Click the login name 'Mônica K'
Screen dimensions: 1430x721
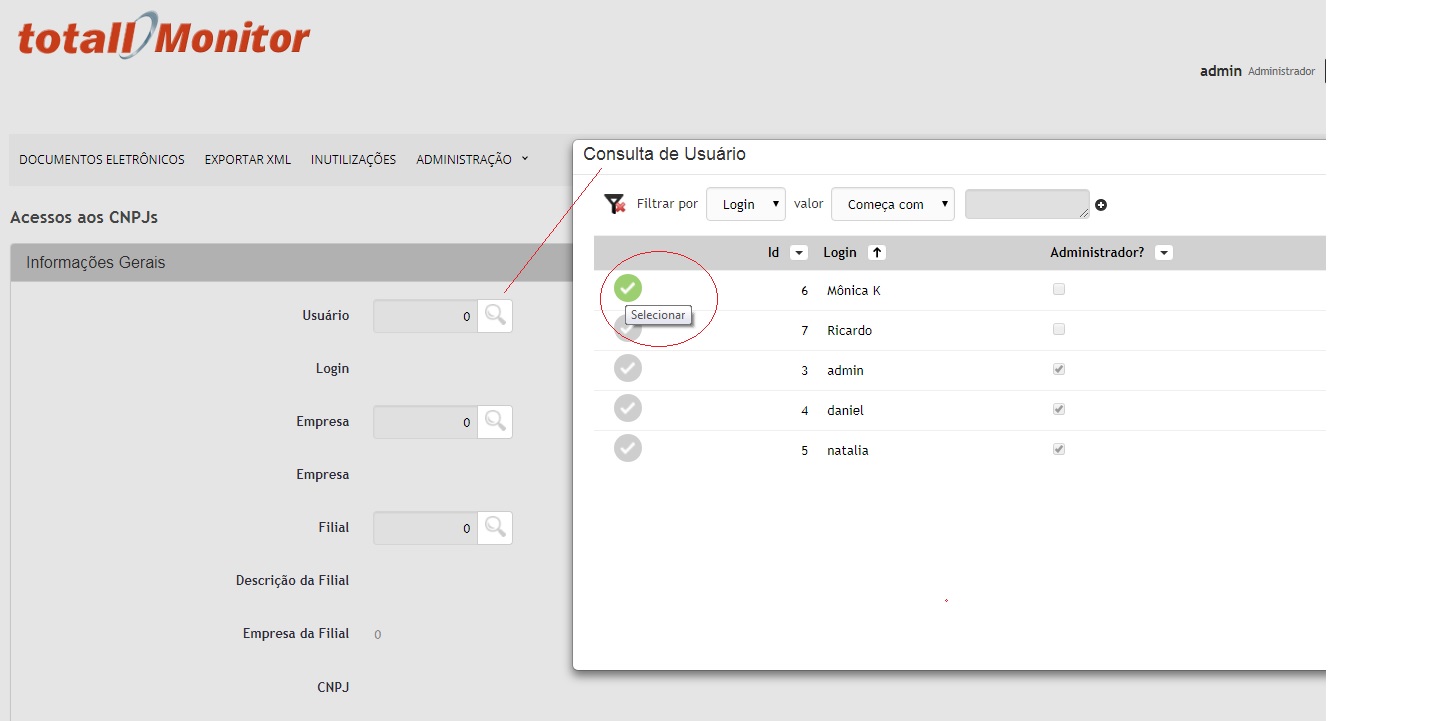(x=853, y=291)
